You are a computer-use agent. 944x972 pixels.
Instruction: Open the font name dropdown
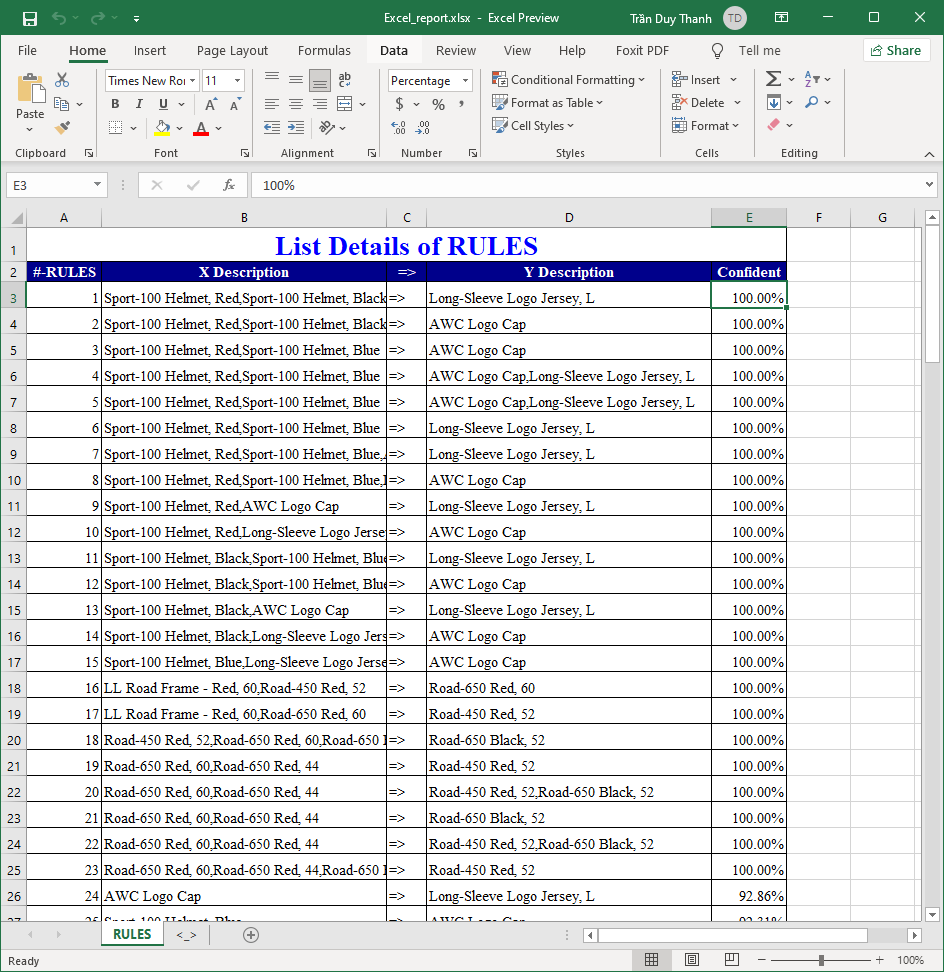193,81
